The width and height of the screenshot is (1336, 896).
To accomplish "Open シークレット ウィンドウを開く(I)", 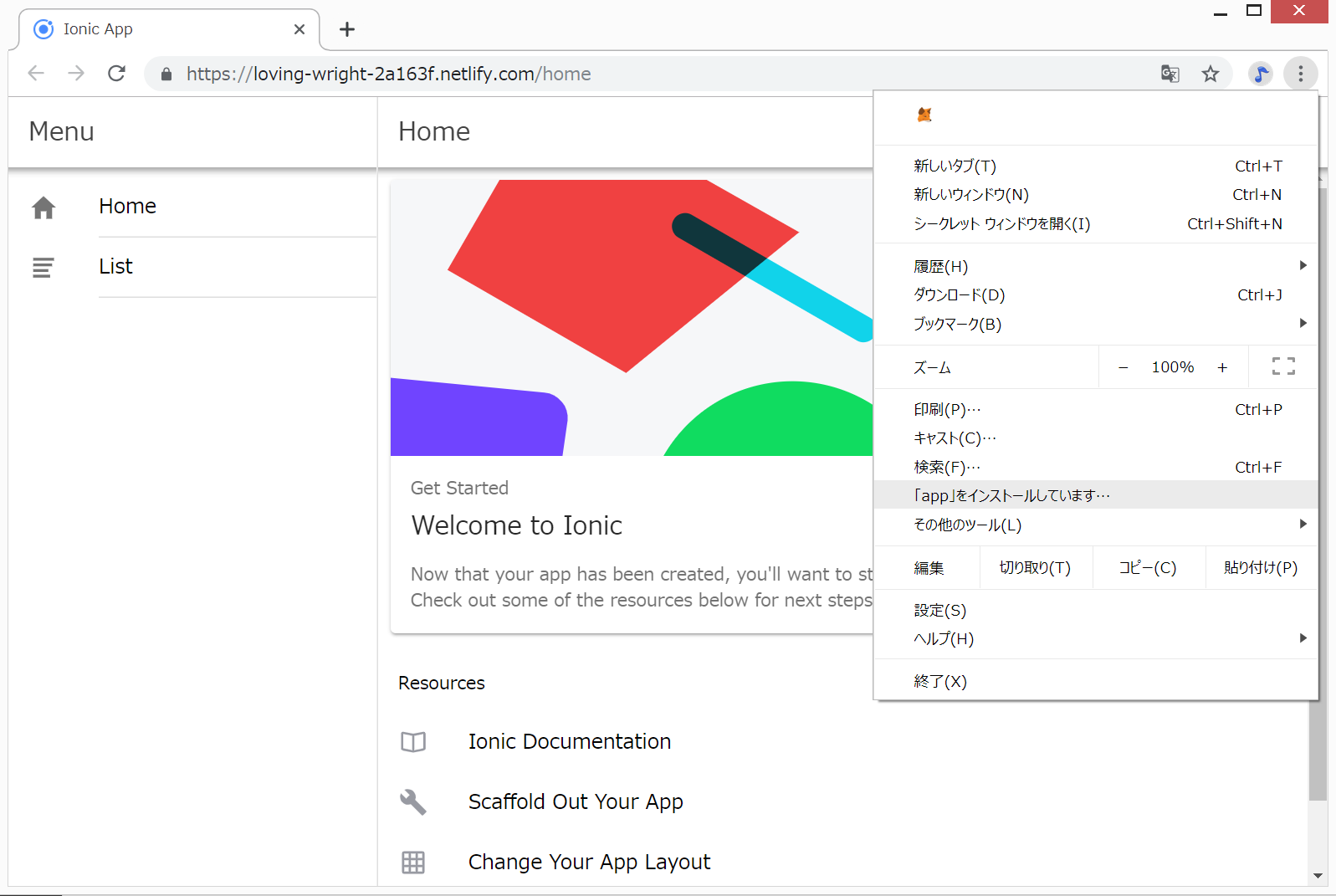I will (x=1096, y=223).
